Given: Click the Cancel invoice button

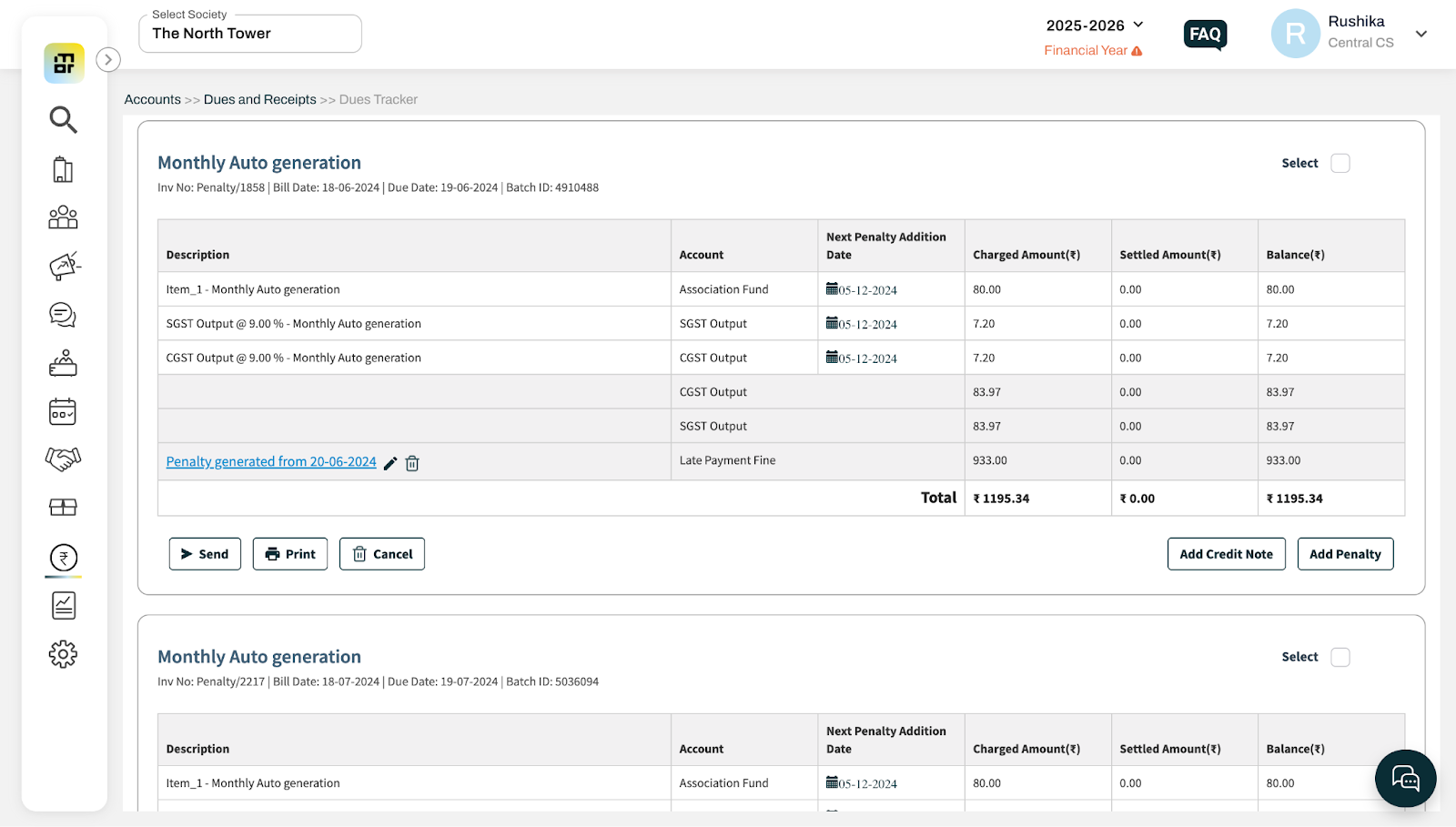Looking at the screenshot, I should click(382, 554).
